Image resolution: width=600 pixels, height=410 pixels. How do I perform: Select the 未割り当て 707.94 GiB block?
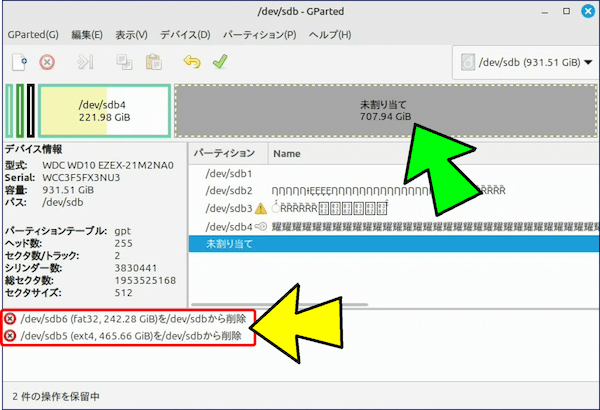click(385, 111)
